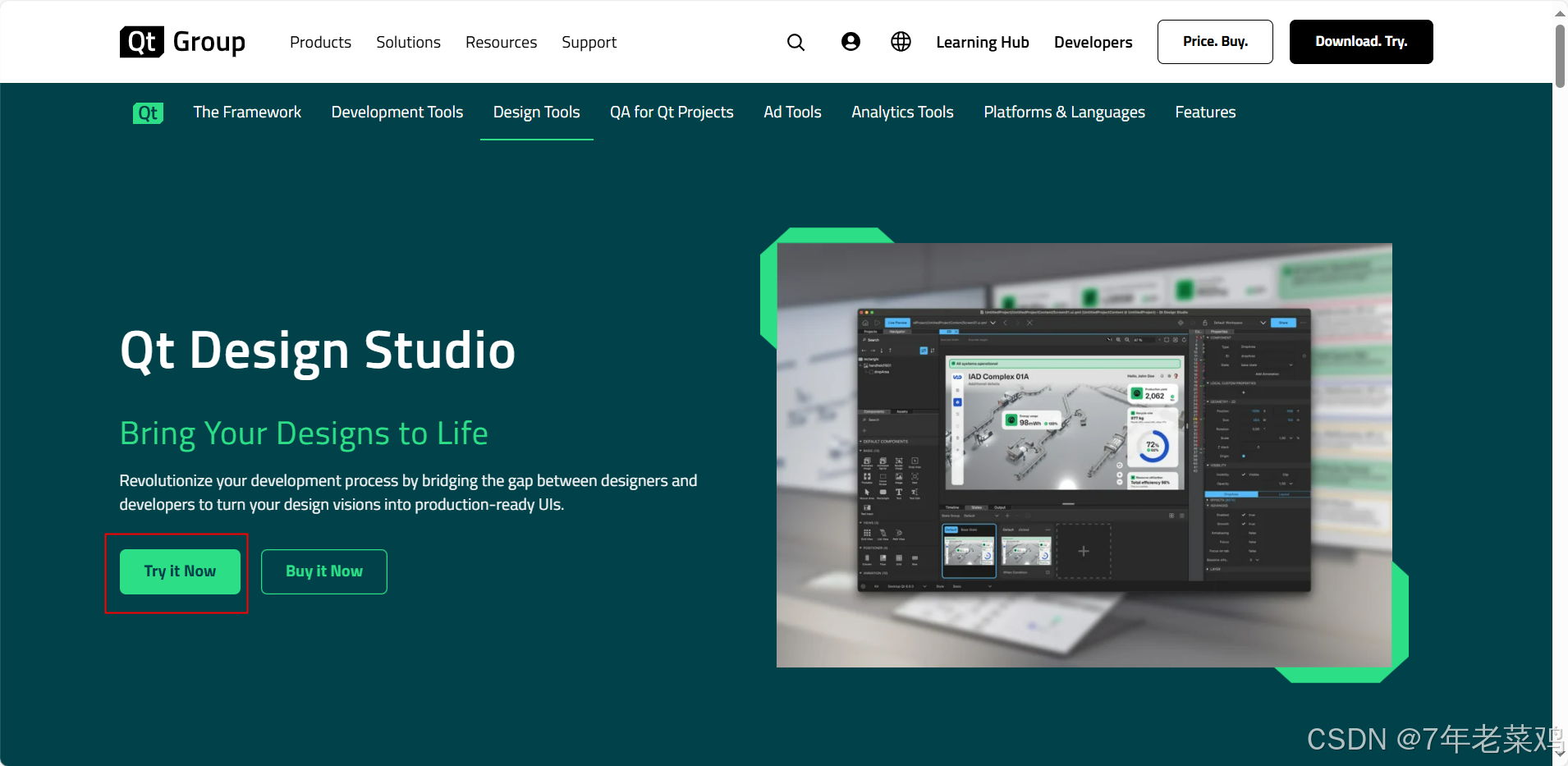Open the site search magnifier icon
1568x766 pixels.
point(795,42)
